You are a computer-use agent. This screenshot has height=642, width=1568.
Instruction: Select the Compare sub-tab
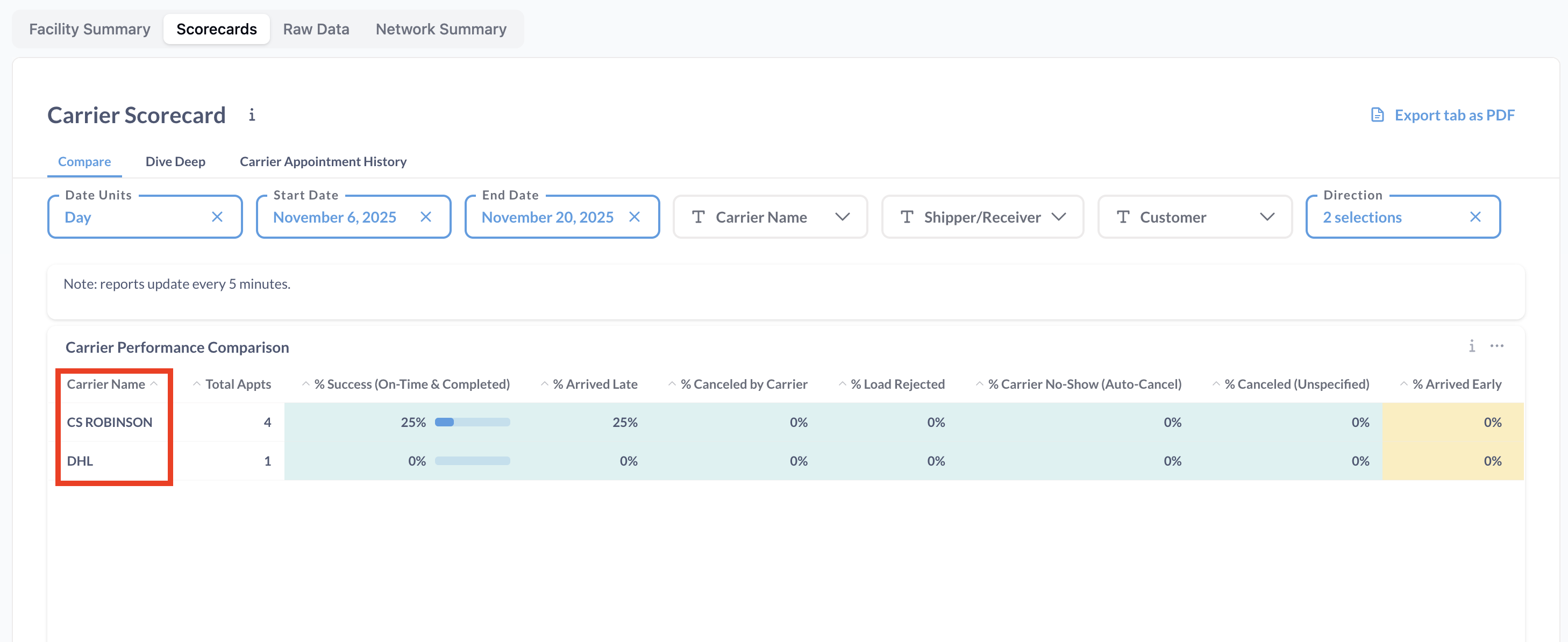click(84, 161)
